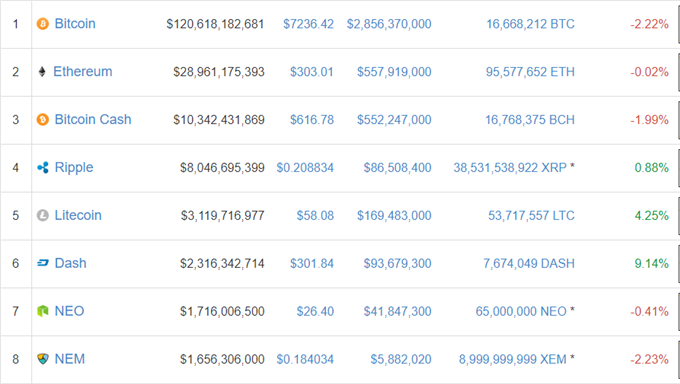The image size is (680, 384).
Task: Click NEO change value -0.41%
Action: click(649, 312)
